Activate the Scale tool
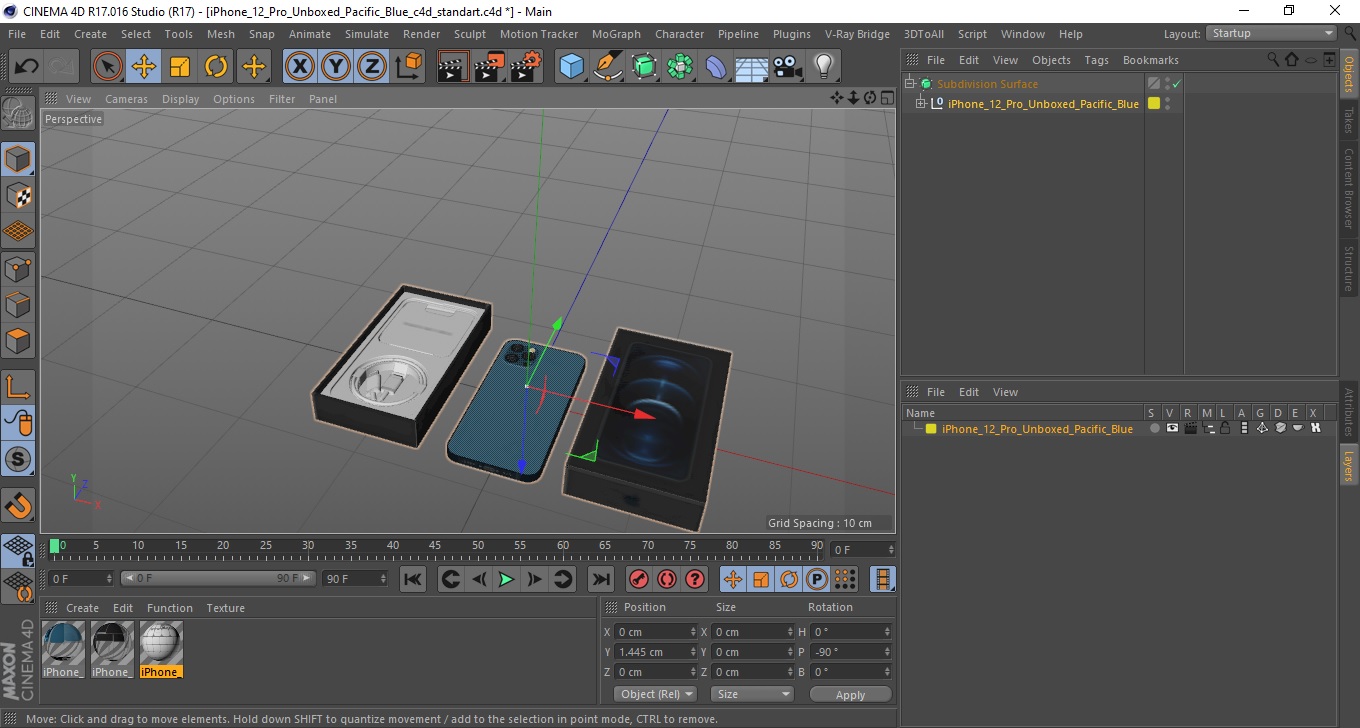 tap(180, 67)
